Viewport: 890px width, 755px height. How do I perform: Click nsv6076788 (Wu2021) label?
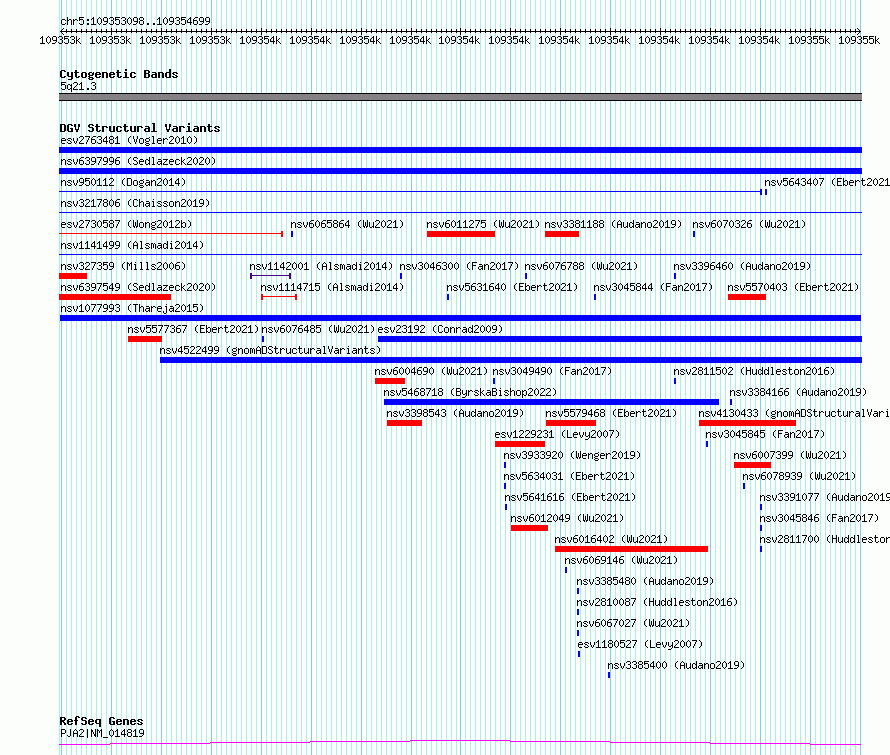(x=581, y=266)
